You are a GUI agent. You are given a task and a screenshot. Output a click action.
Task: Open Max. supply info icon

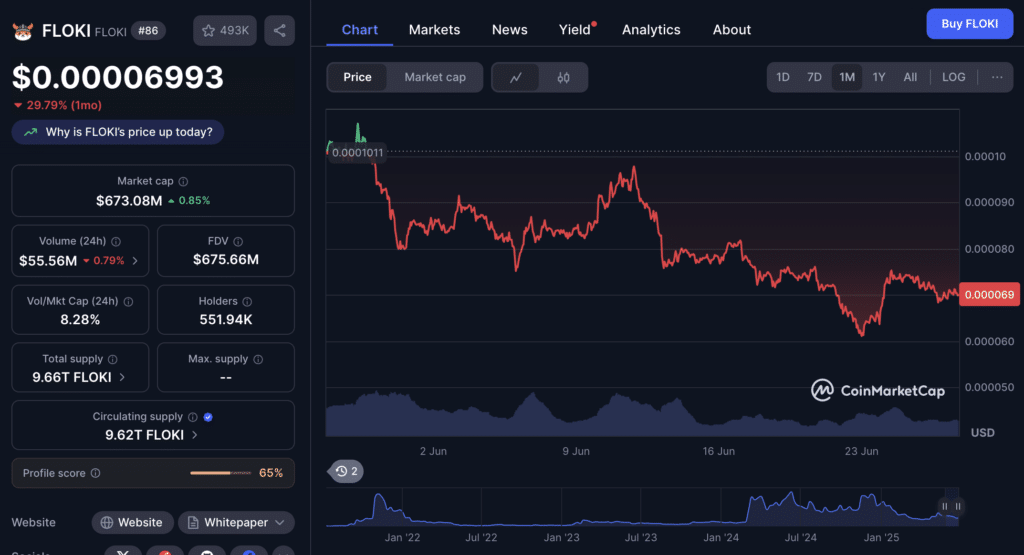click(x=258, y=359)
